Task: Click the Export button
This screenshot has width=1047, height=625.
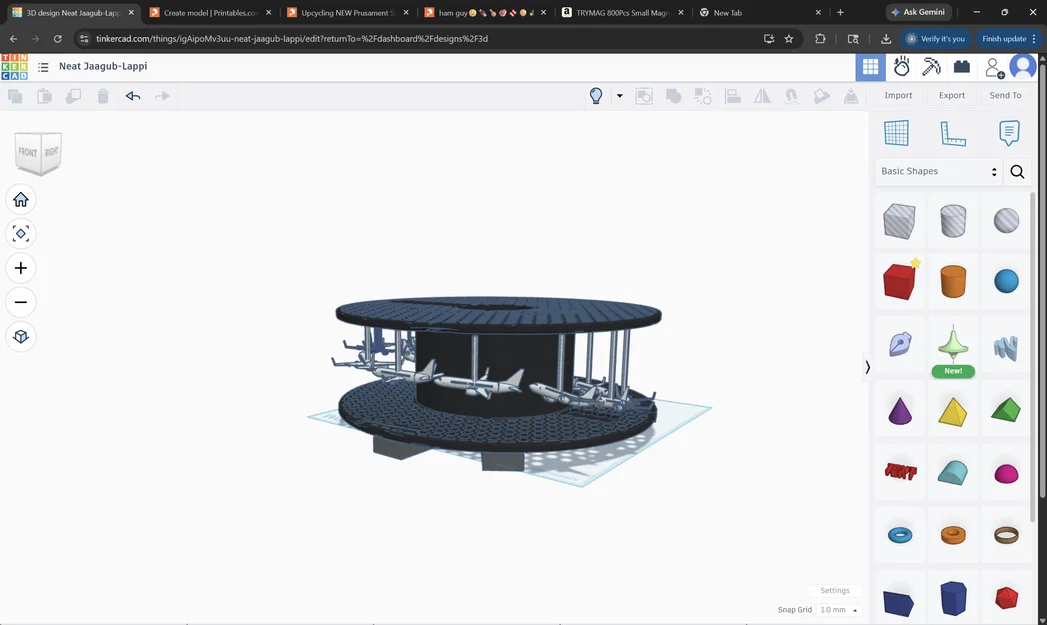Action: pos(951,95)
